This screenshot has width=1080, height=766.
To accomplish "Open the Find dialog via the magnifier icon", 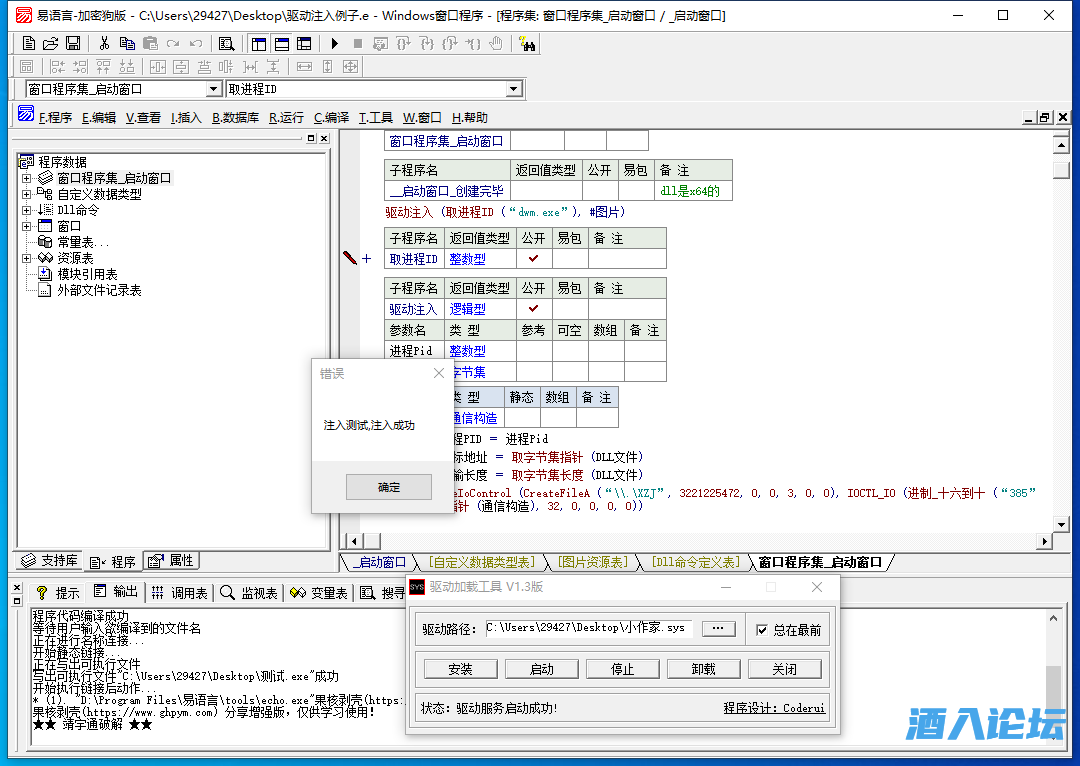I will click(x=227, y=44).
